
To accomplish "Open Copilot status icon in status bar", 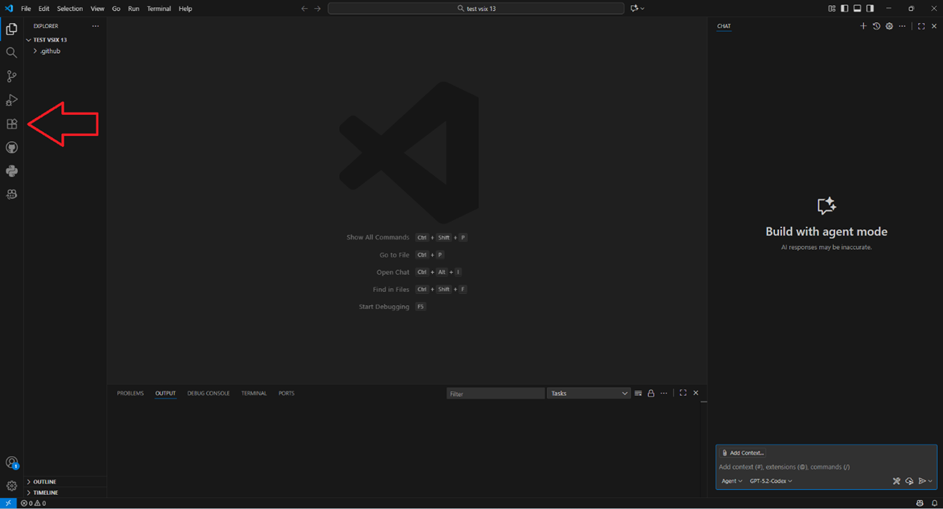I will 920,503.
